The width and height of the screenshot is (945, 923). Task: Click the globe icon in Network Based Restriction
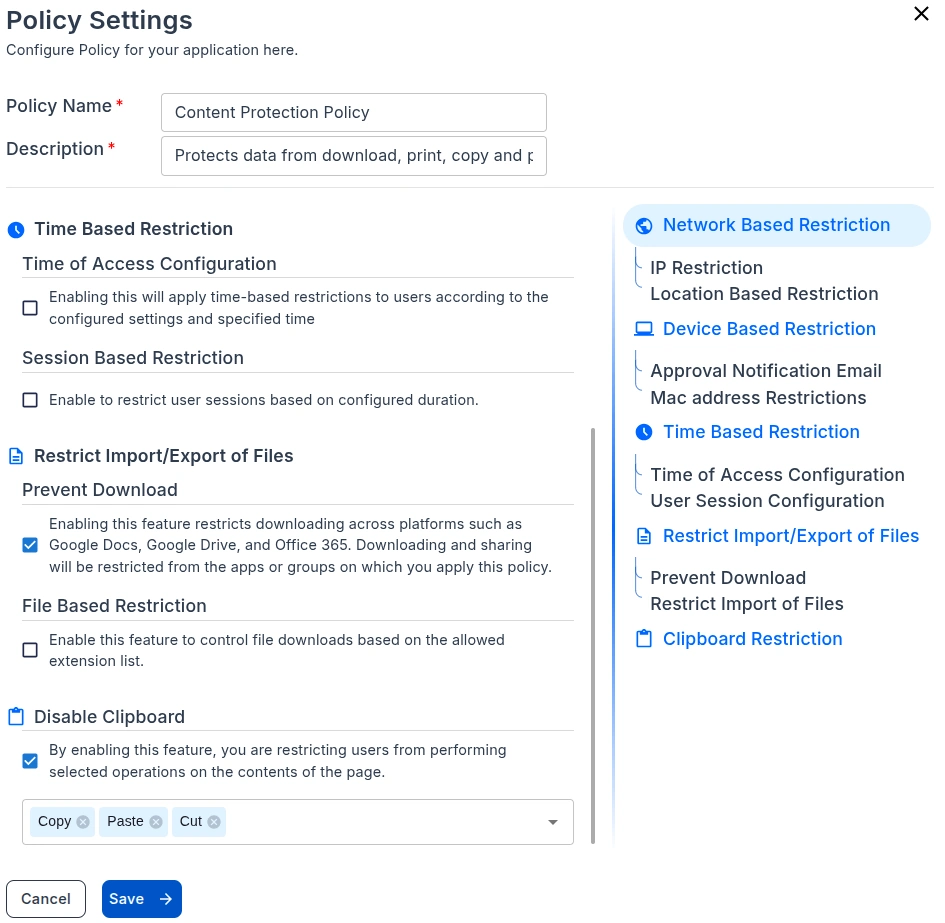click(644, 225)
